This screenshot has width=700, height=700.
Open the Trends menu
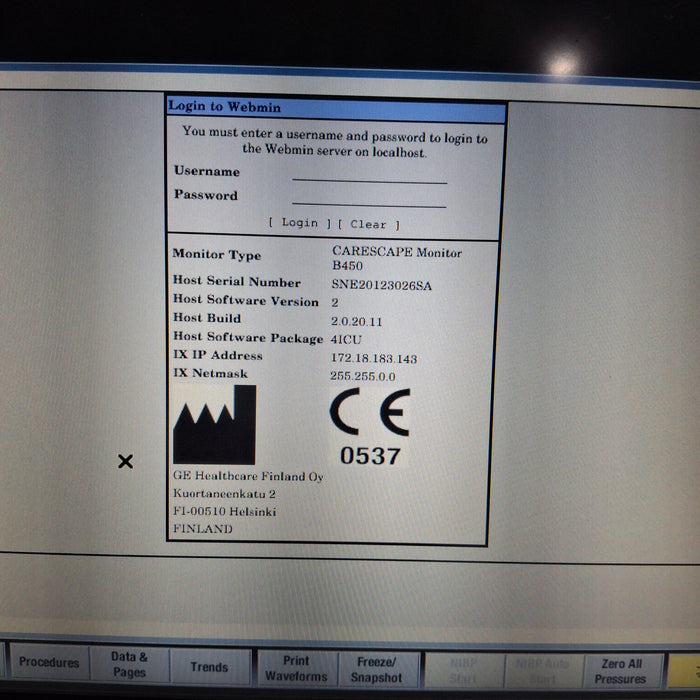209,667
